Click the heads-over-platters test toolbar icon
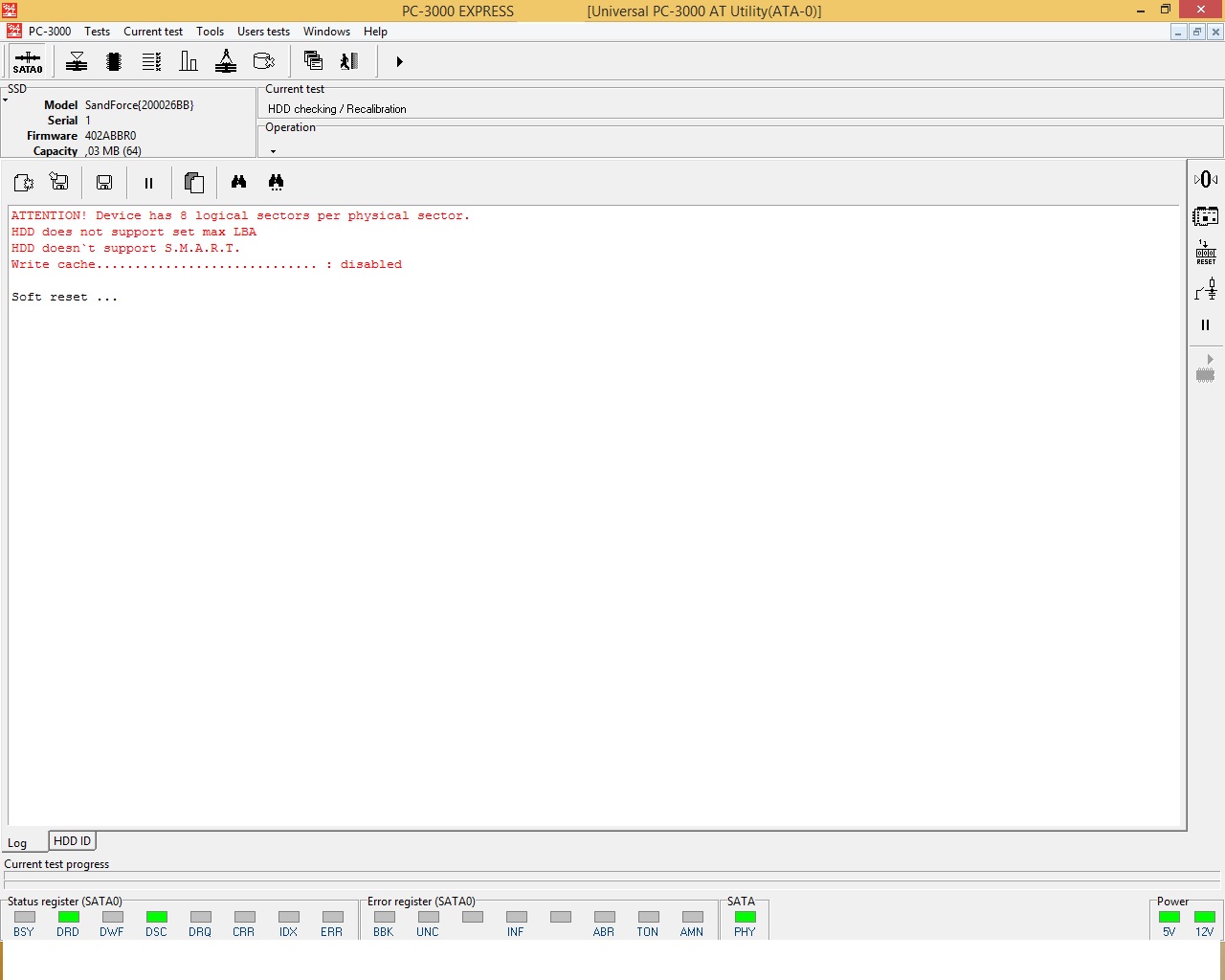Viewport: 1225px width, 980px height. click(x=77, y=61)
